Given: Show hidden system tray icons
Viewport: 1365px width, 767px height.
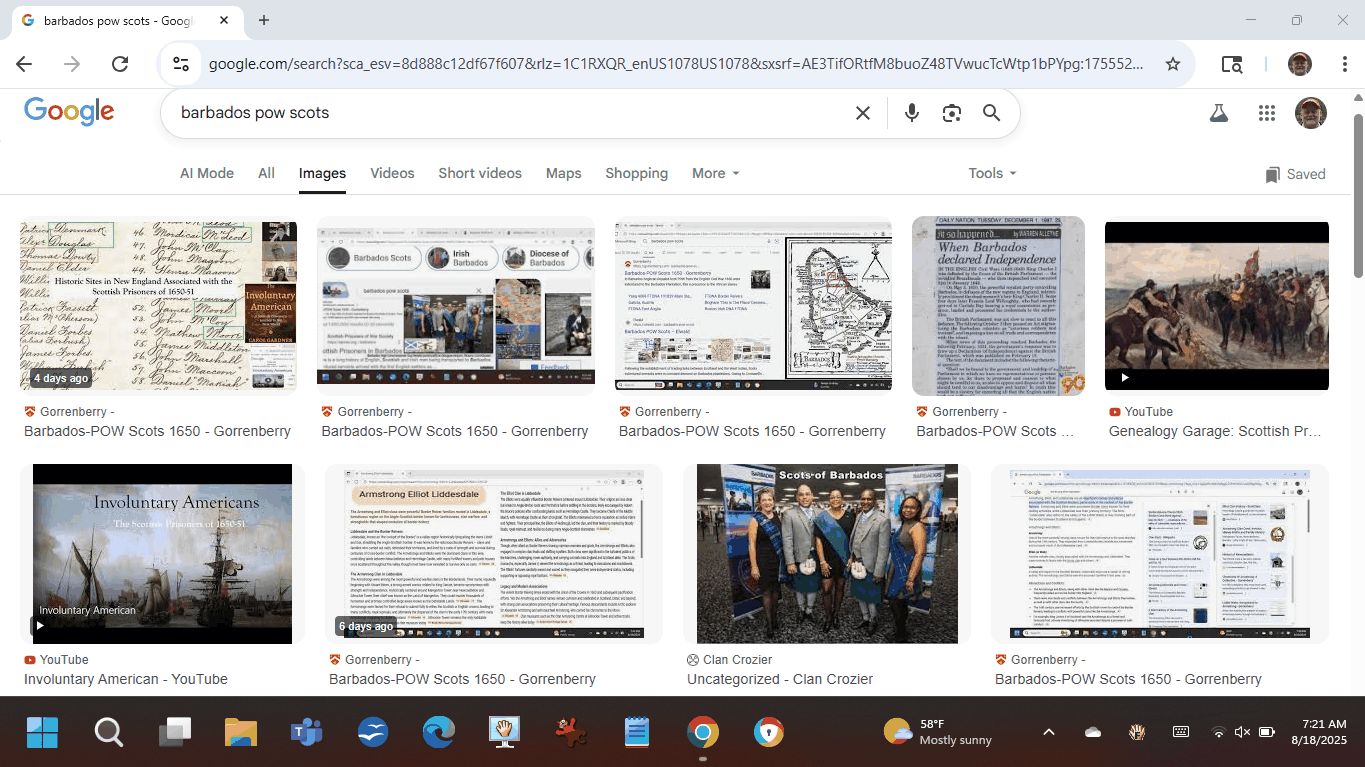Looking at the screenshot, I should pyautogui.click(x=1048, y=732).
